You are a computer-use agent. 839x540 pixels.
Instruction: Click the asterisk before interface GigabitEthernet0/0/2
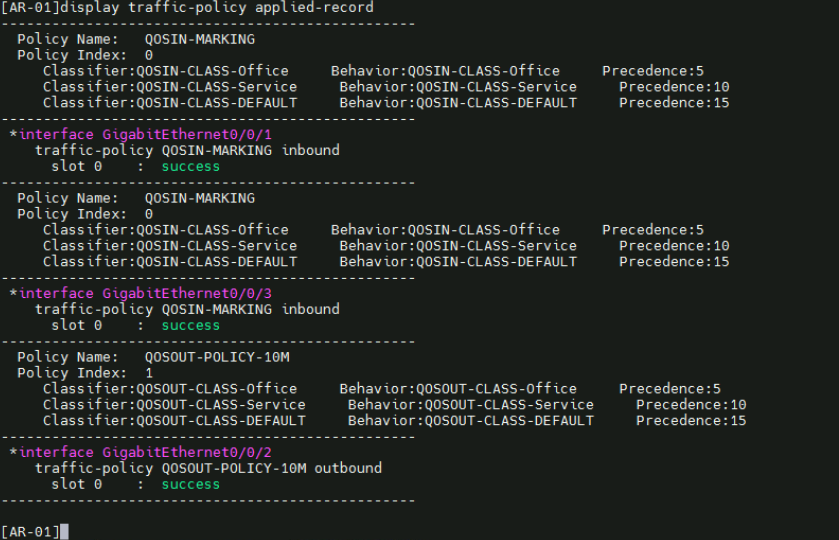tap(12, 453)
